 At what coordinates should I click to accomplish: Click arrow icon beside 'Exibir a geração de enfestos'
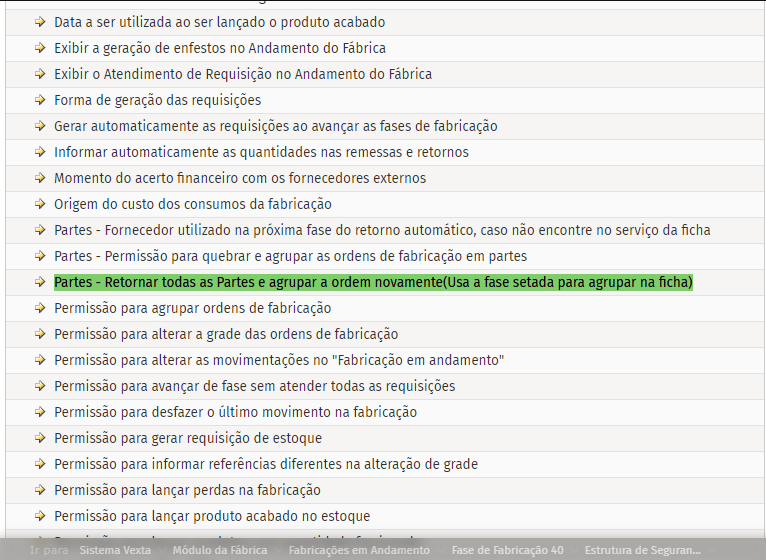(40, 48)
